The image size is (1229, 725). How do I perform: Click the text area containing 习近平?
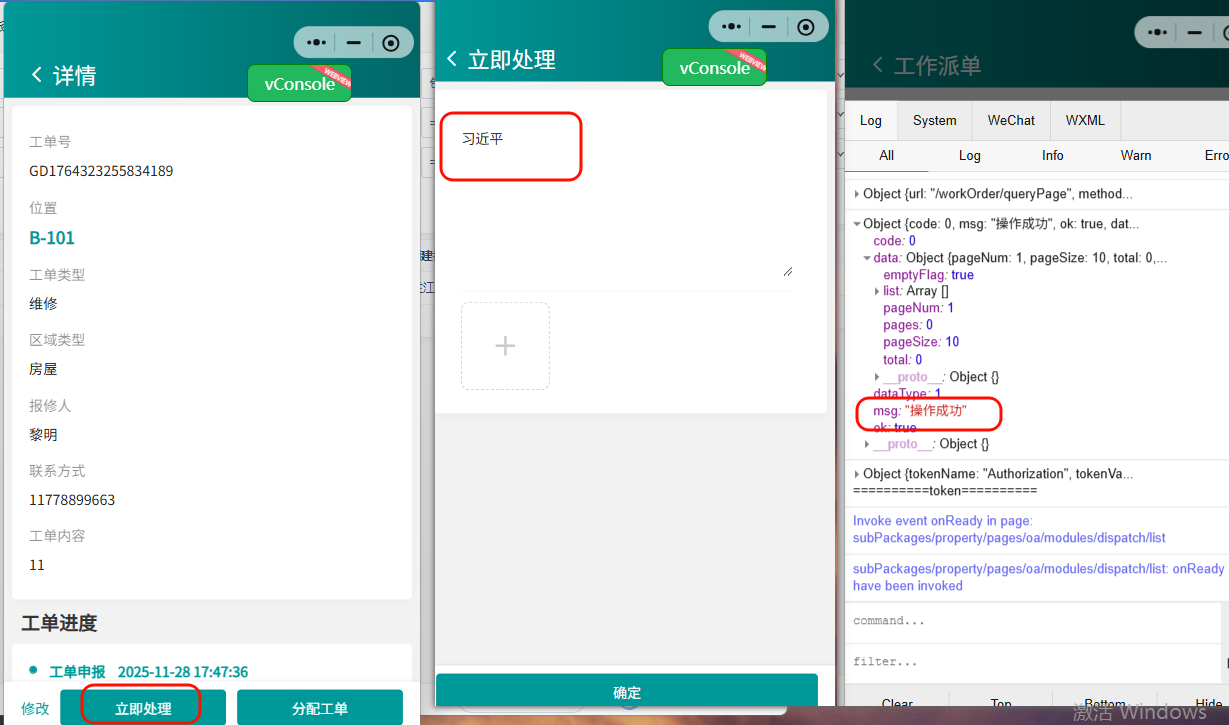coord(511,145)
